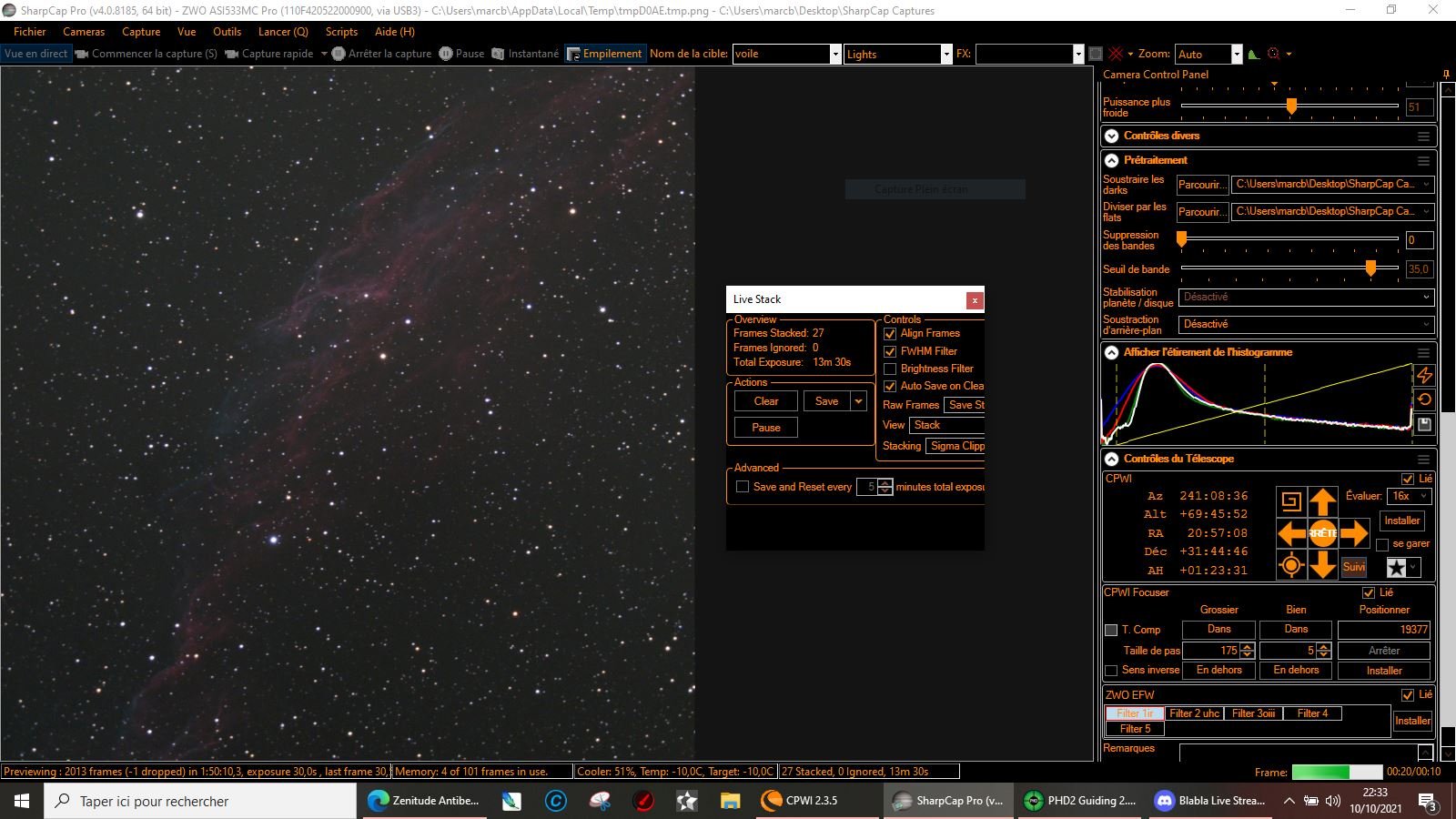Adjust the Seuil de bande slider handle
Screen dimensions: 1456x819
coord(1370,268)
